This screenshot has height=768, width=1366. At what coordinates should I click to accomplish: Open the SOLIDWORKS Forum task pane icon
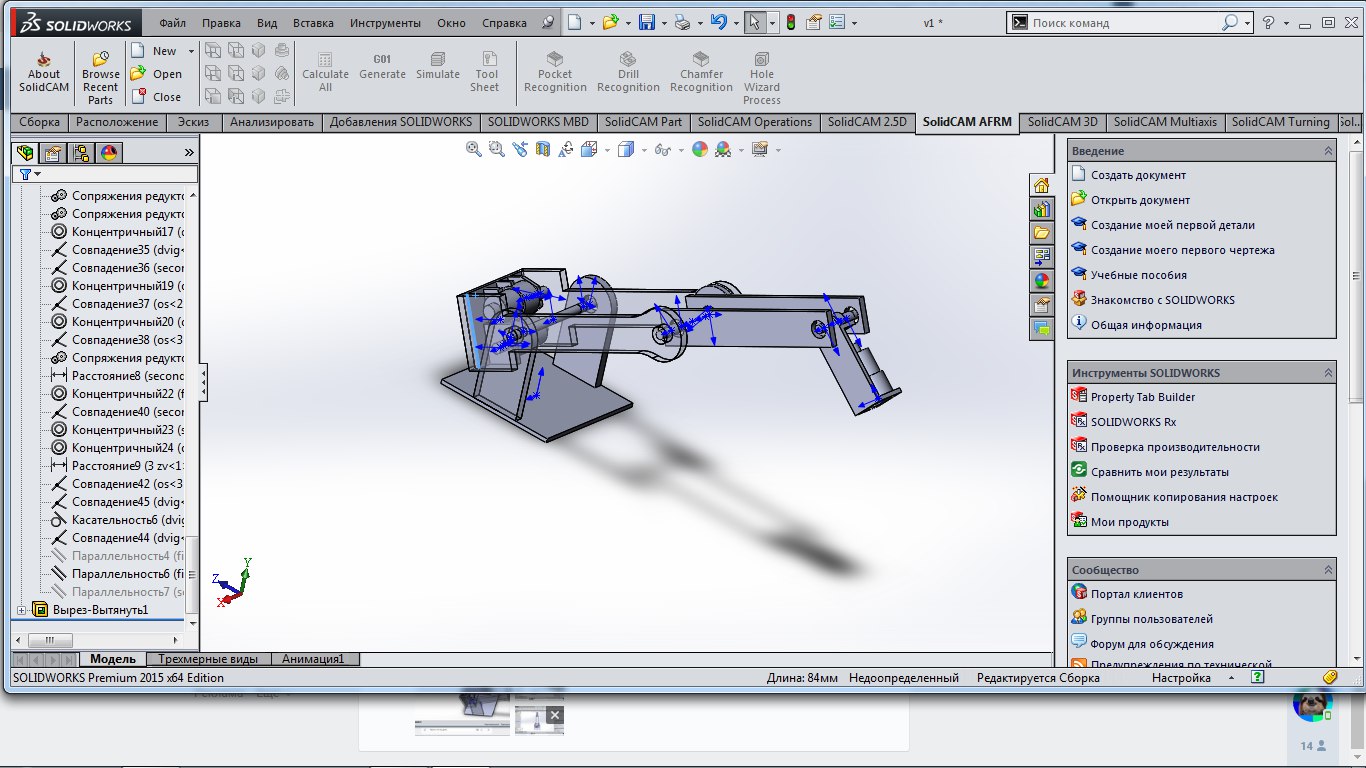(1041, 329)
